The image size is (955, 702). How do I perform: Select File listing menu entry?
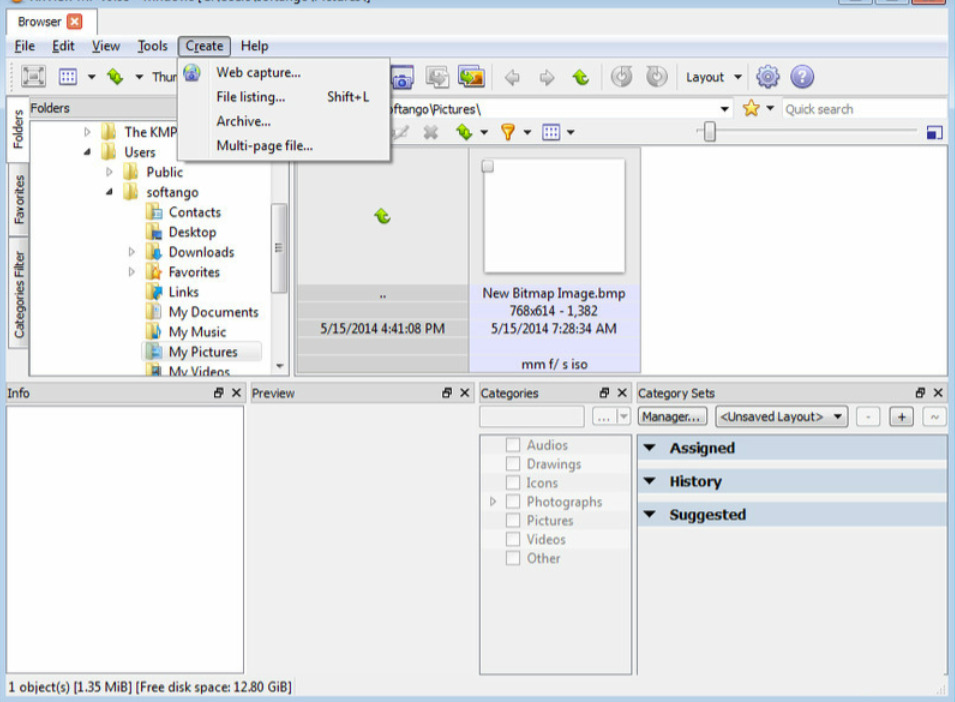tap(284, 97)
